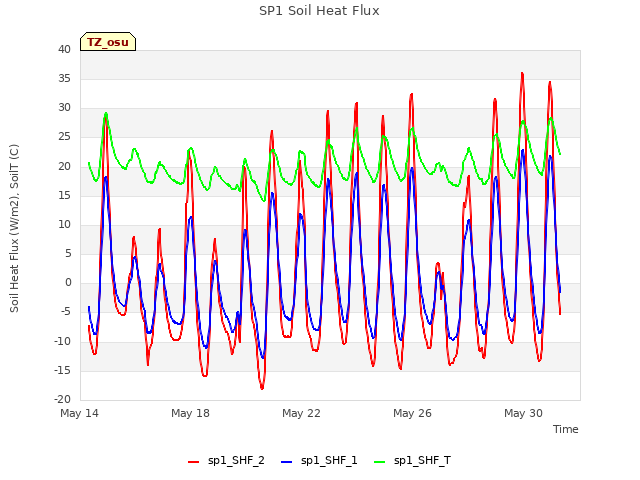Viewport: 640px width, 480px height.
Task: Click the May 18 x-axis tick label
Action: coord(190,413)
